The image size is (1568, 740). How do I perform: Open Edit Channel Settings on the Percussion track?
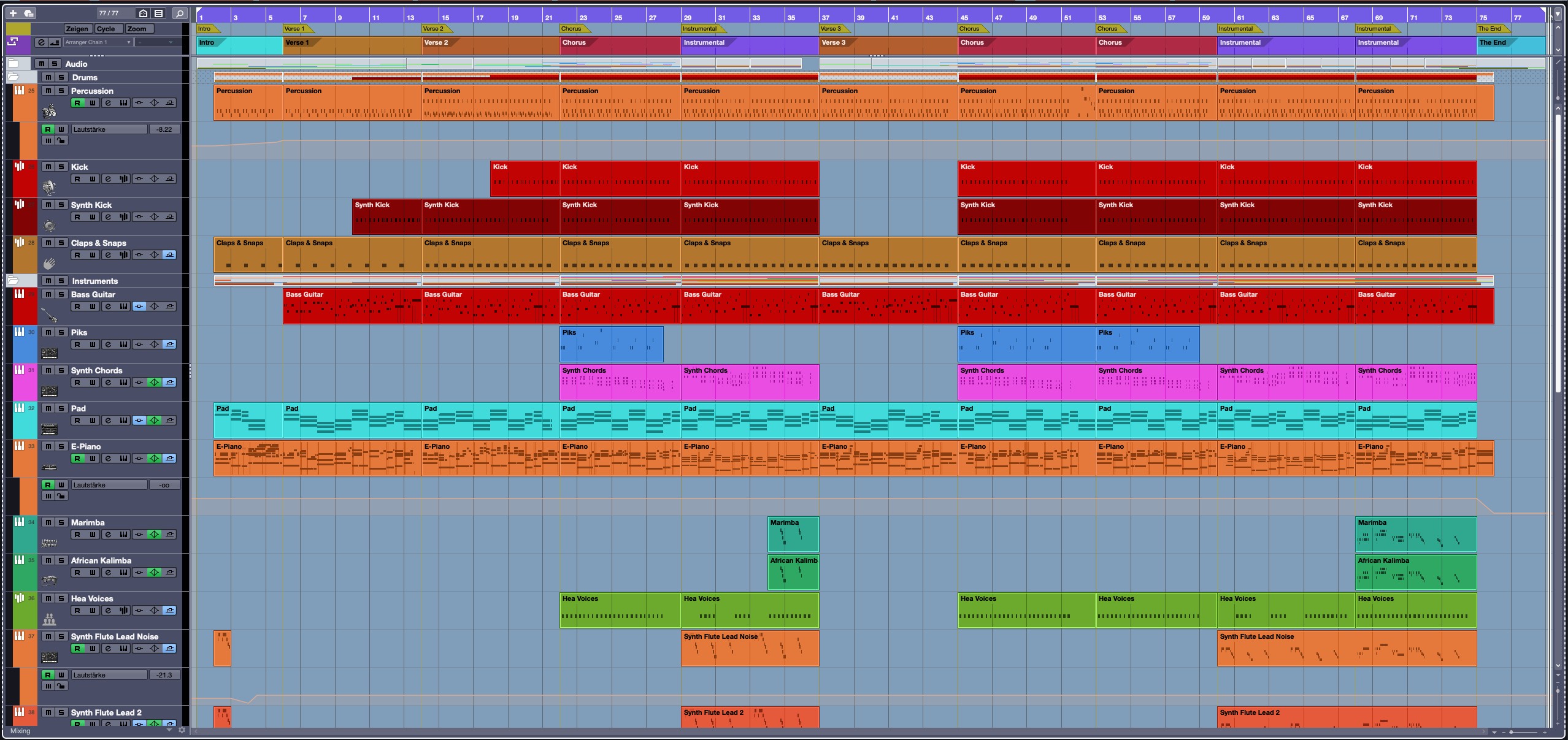click(x=108, y=103)
